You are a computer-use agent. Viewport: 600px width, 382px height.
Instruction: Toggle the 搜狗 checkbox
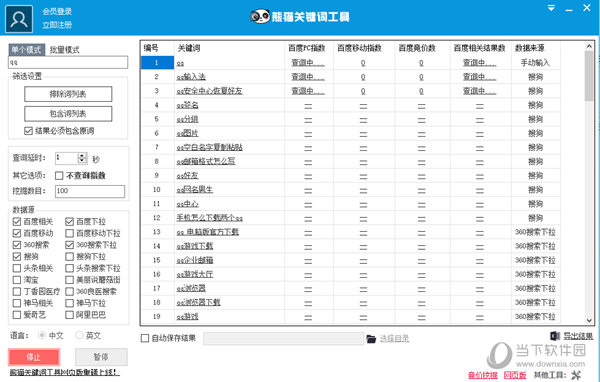coord(17,256)
